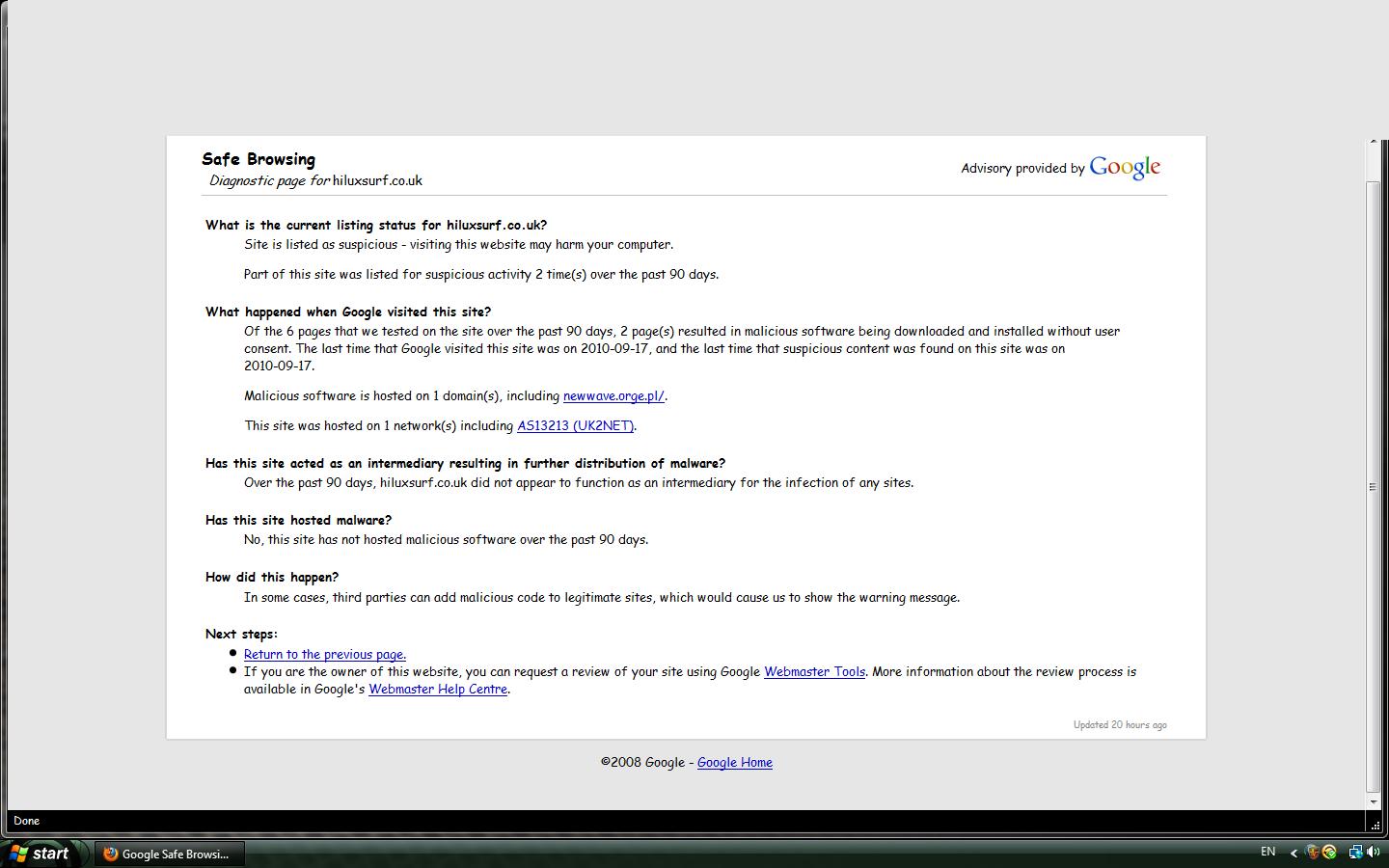Click the Windows security shield tray icon
1389x868 pixels.
coord(1312,853)
